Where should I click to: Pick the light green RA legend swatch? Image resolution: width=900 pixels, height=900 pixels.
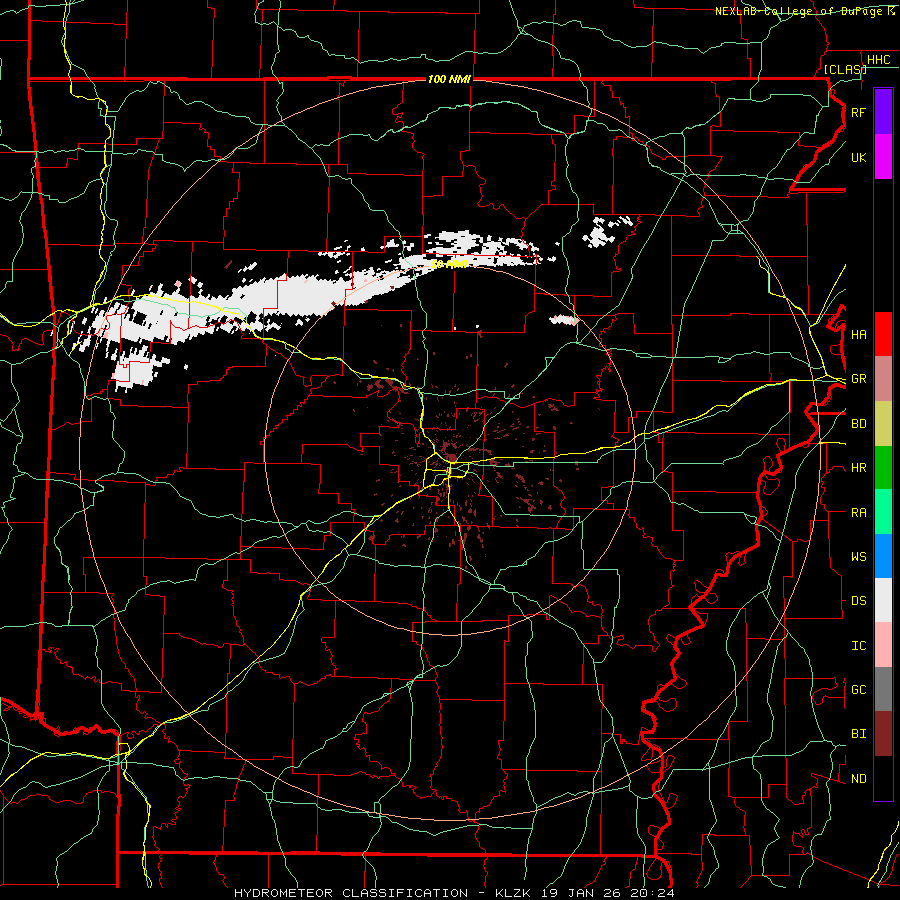[883, 512]
